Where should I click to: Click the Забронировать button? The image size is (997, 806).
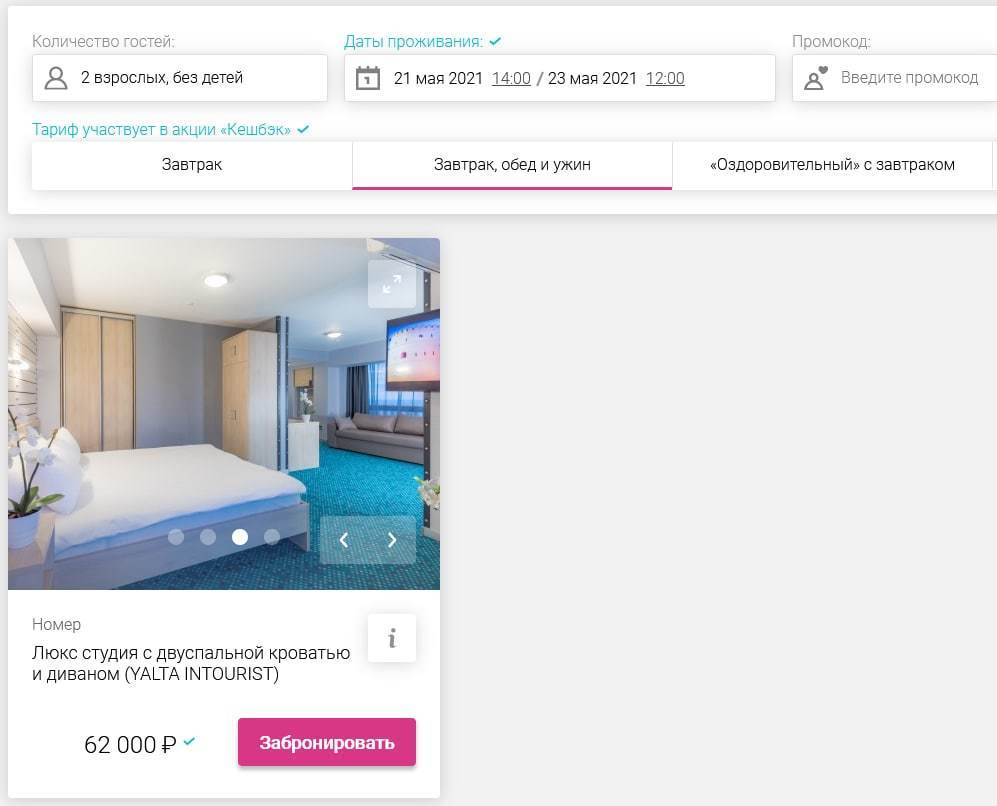[327, 742]
